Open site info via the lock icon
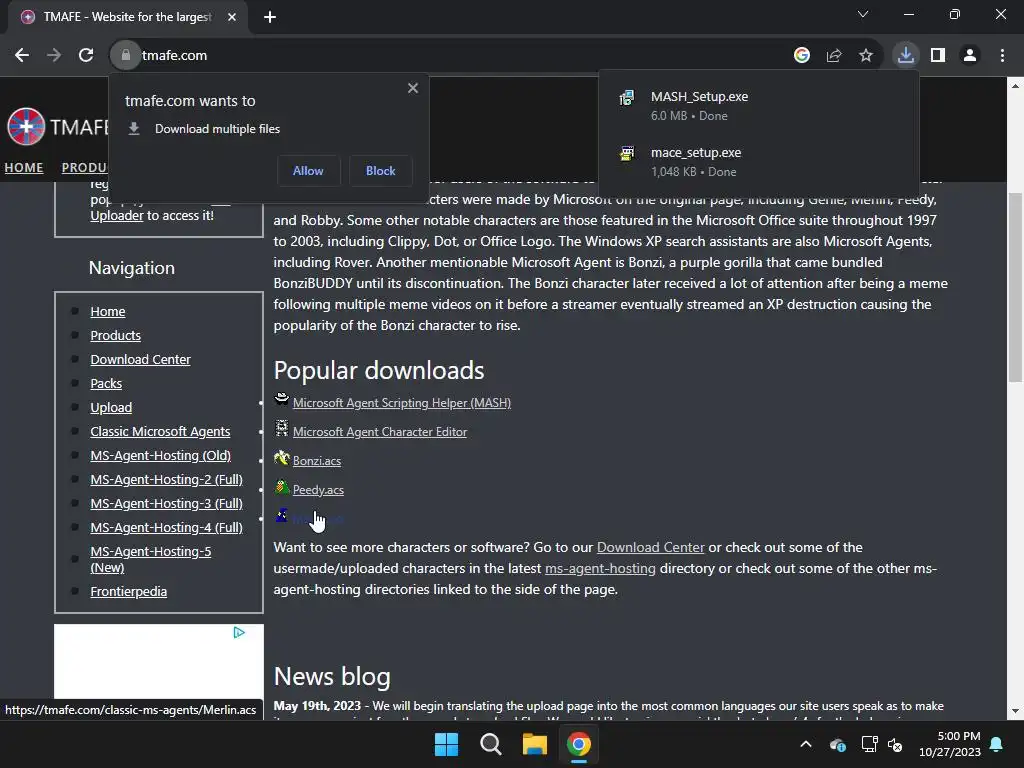 pyautogui.click(x=125, y=56)
